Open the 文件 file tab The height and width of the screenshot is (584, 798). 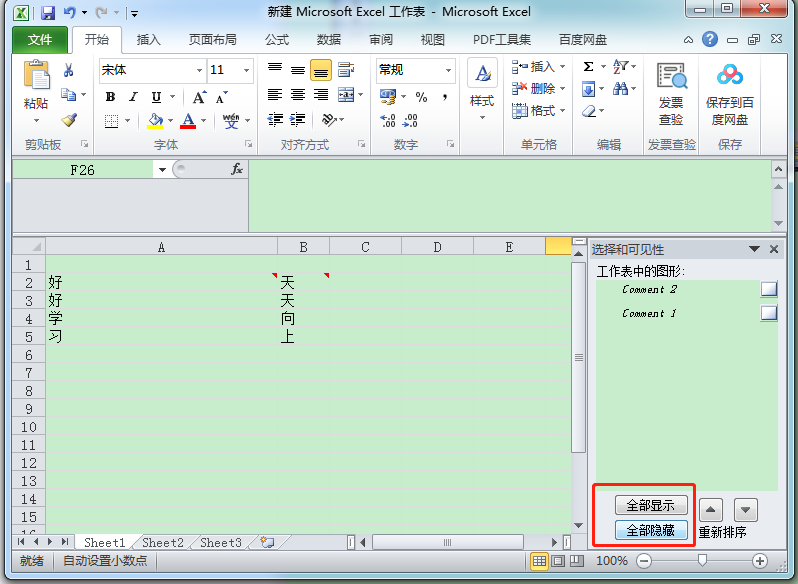tap(40, 40)
